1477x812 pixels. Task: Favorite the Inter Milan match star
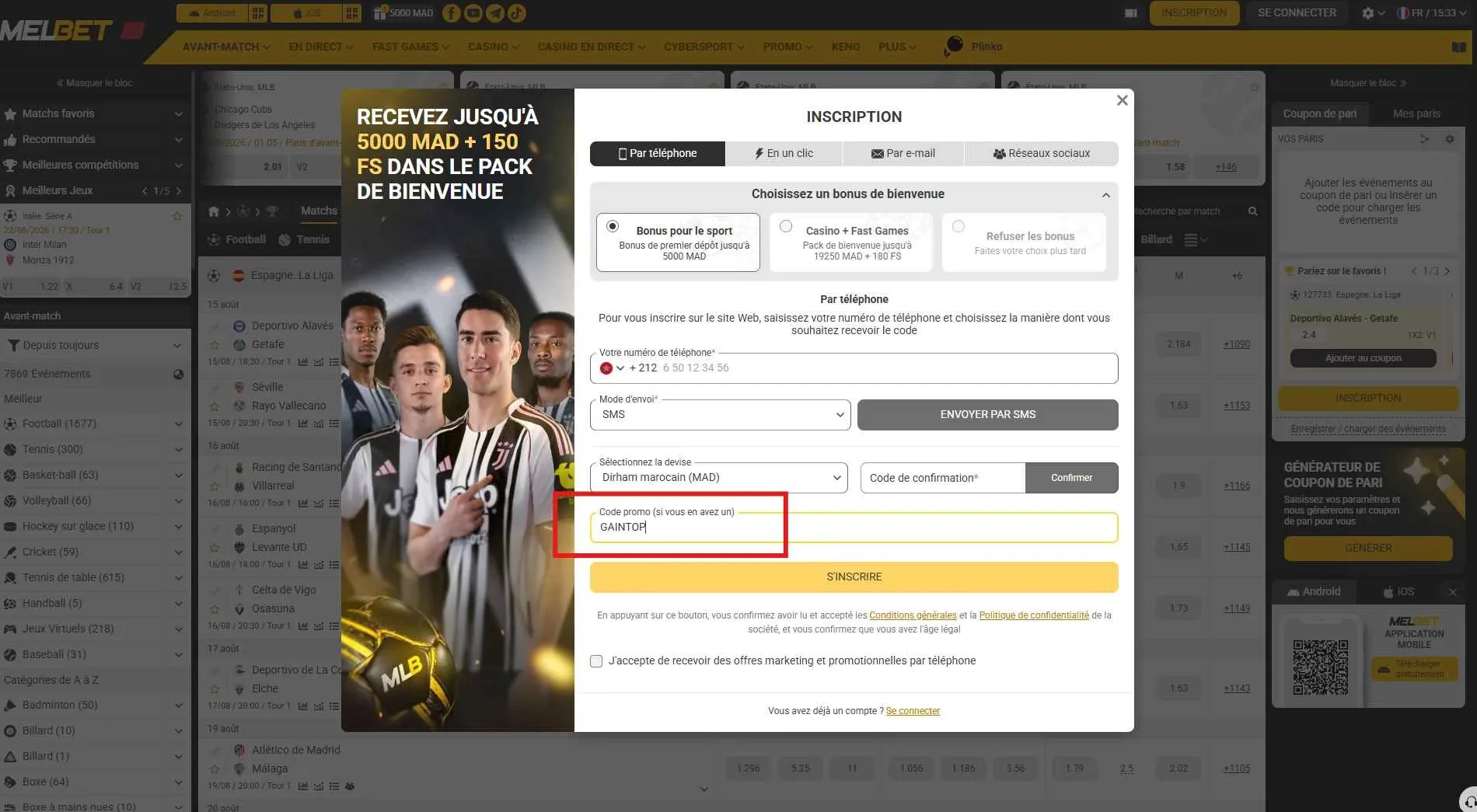(x=176, y=216)
